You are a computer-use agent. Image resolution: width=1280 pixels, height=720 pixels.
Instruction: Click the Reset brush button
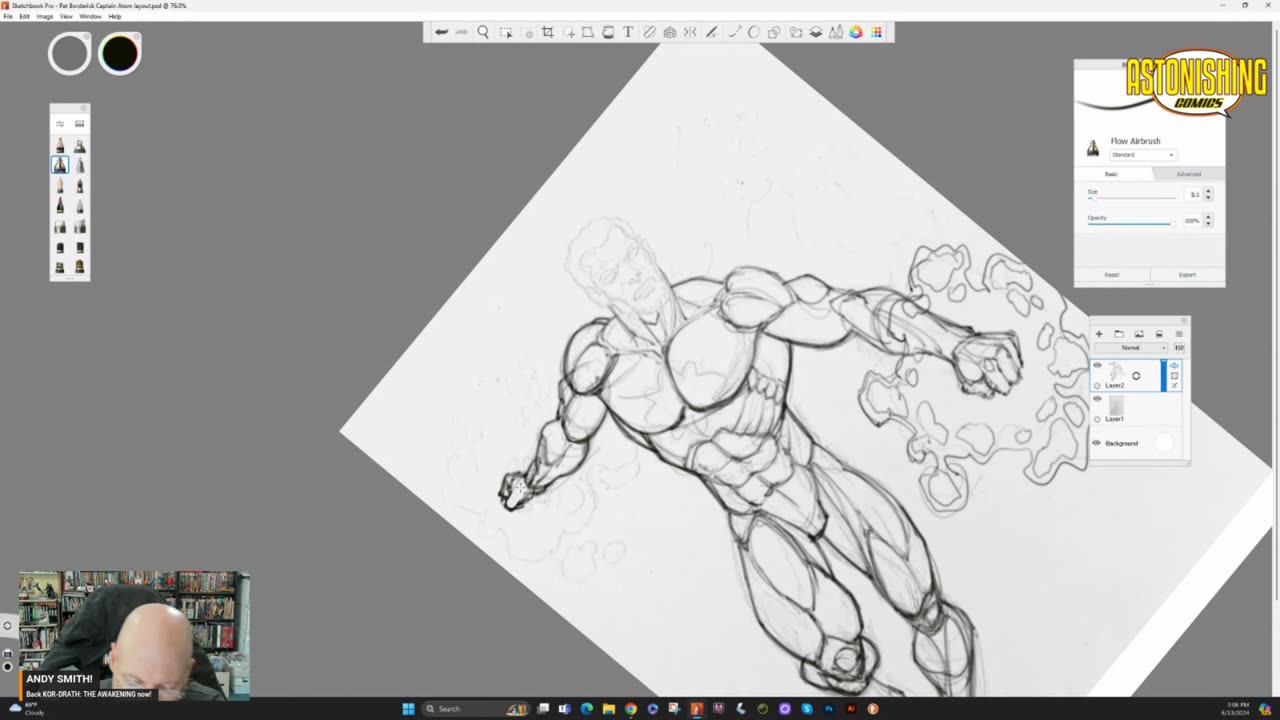1112,275
